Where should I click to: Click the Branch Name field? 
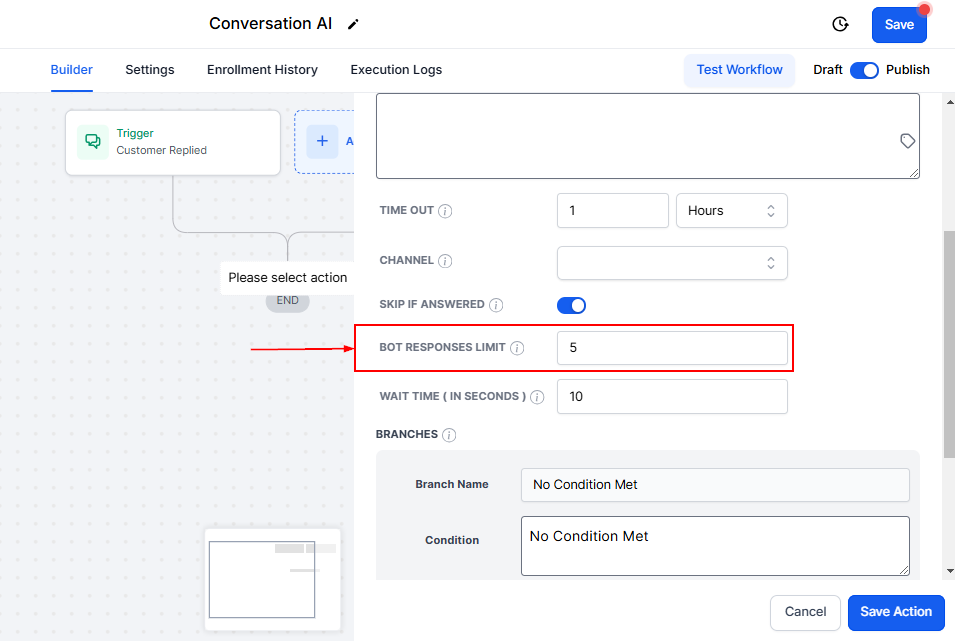click(x=715, y=485)
